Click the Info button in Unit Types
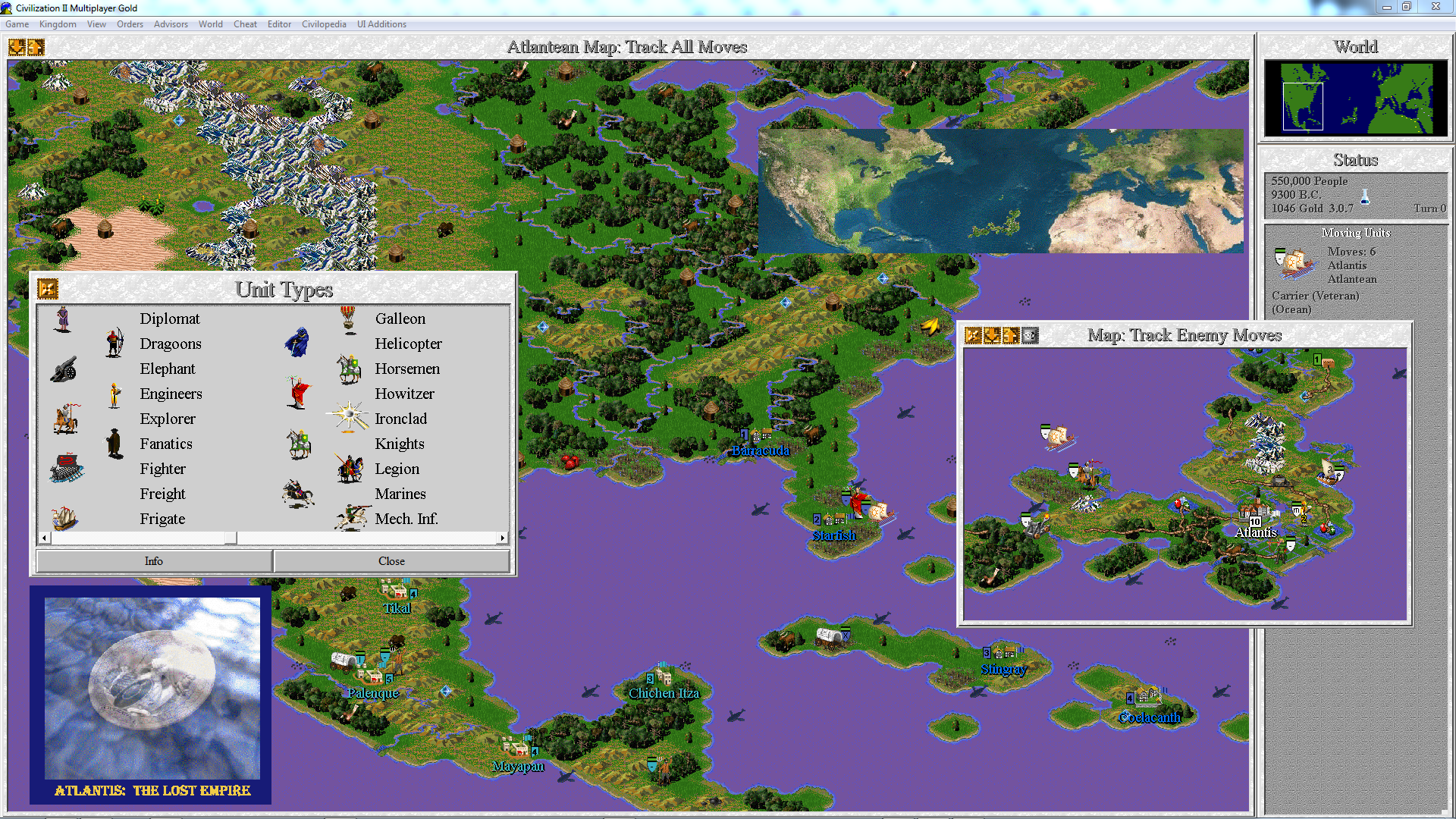 click(x=154, y=561)
